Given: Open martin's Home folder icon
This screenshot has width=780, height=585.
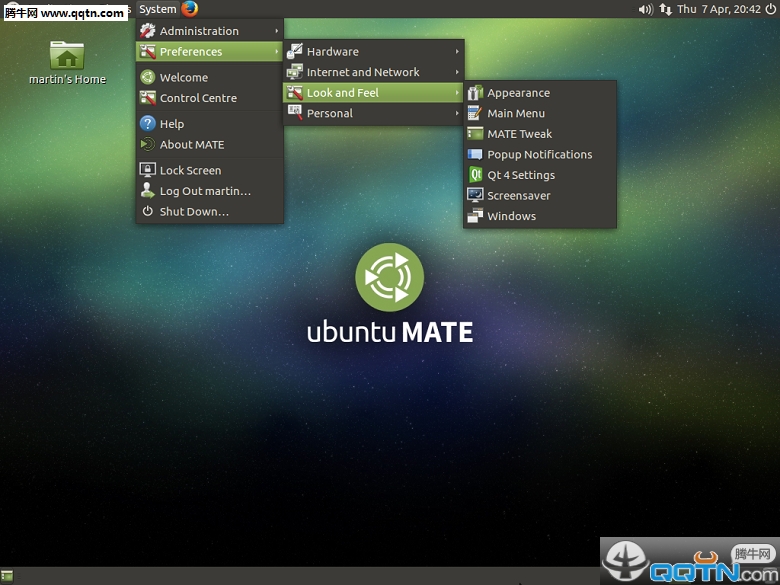Looking at the screenshot, I should click(67, 56).
